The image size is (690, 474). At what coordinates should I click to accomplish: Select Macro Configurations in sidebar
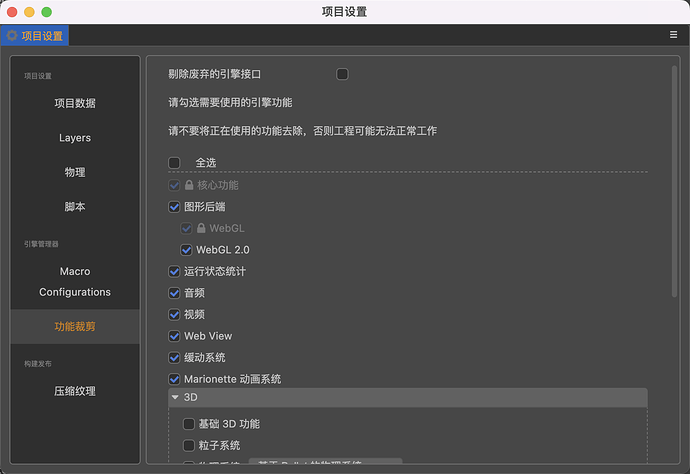pyautogui.click(x=75, y=282)
